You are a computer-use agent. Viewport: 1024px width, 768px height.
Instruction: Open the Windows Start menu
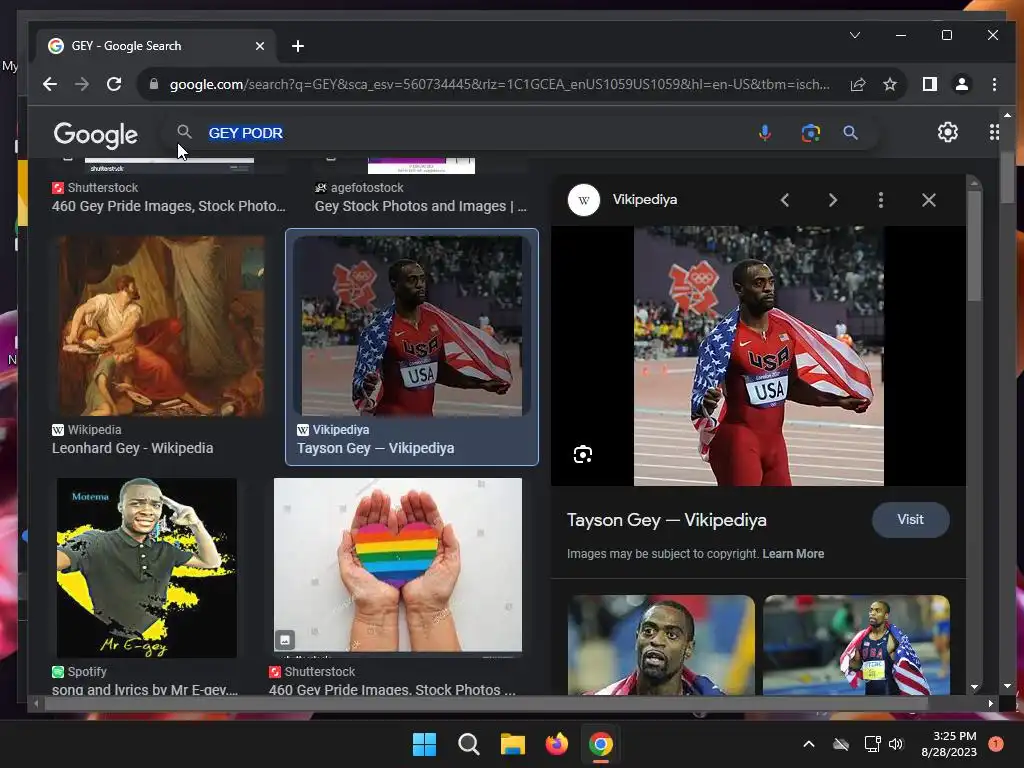click(424, 744)
